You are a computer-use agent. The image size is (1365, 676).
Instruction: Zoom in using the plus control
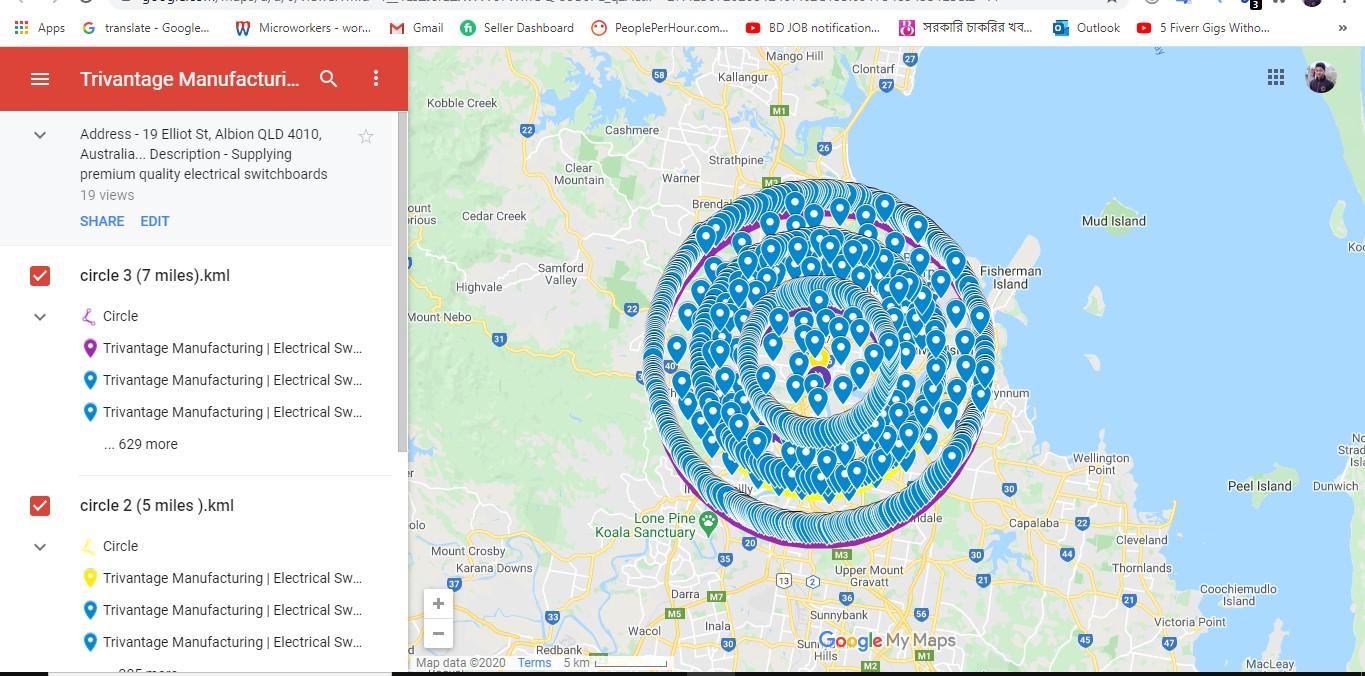coord(438,603)
